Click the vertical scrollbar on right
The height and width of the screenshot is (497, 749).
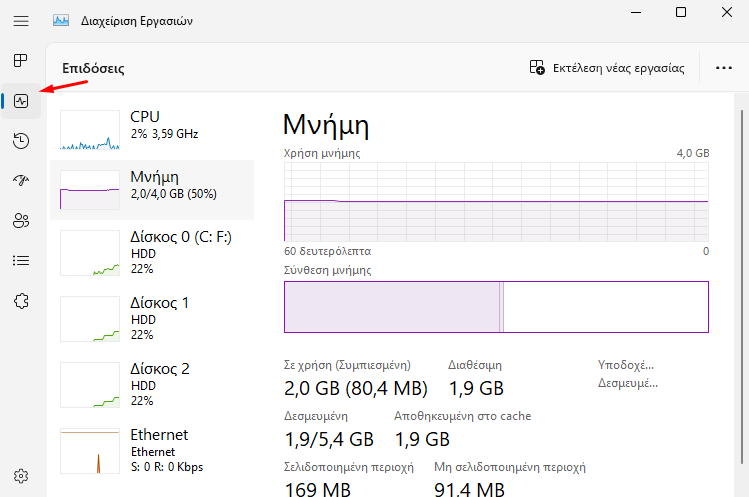coord(741,287)
